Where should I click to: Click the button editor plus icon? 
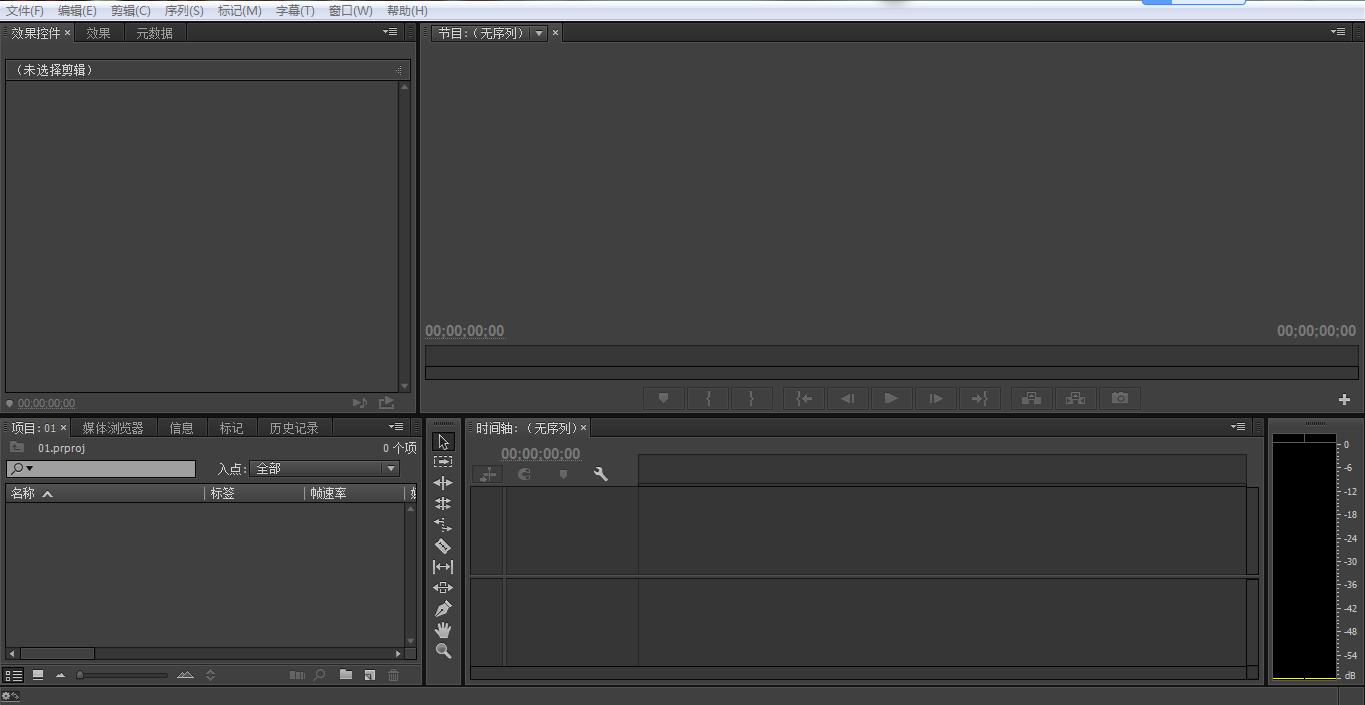pyautogui.click(x=1344, y=399)
